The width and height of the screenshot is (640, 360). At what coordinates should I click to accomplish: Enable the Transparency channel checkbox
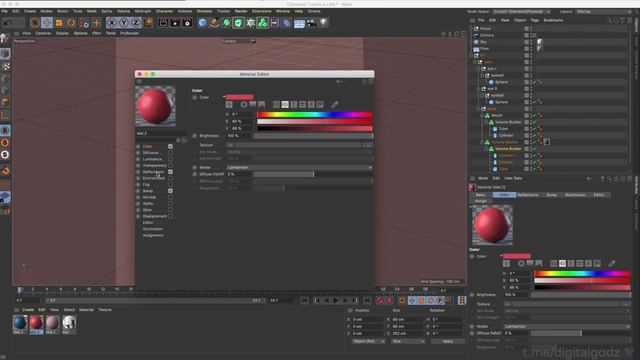(170, 165)
